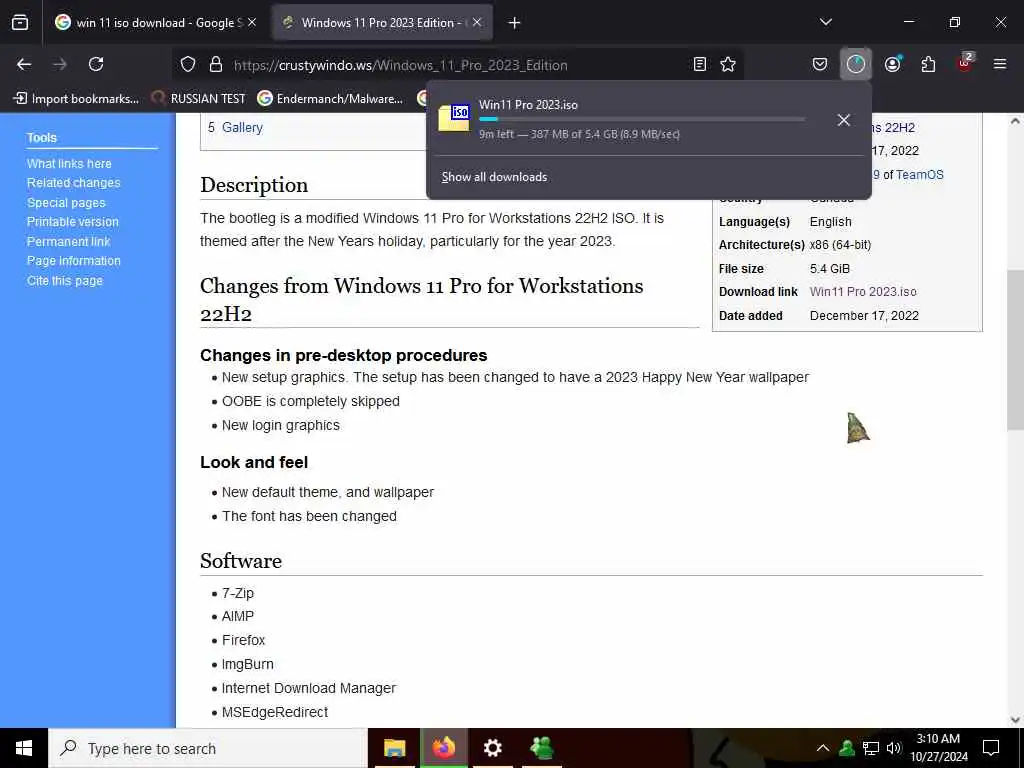The width and height of the screenshot is (1024, 768).
Task: Click Printable version link
Action: [72, 222]
